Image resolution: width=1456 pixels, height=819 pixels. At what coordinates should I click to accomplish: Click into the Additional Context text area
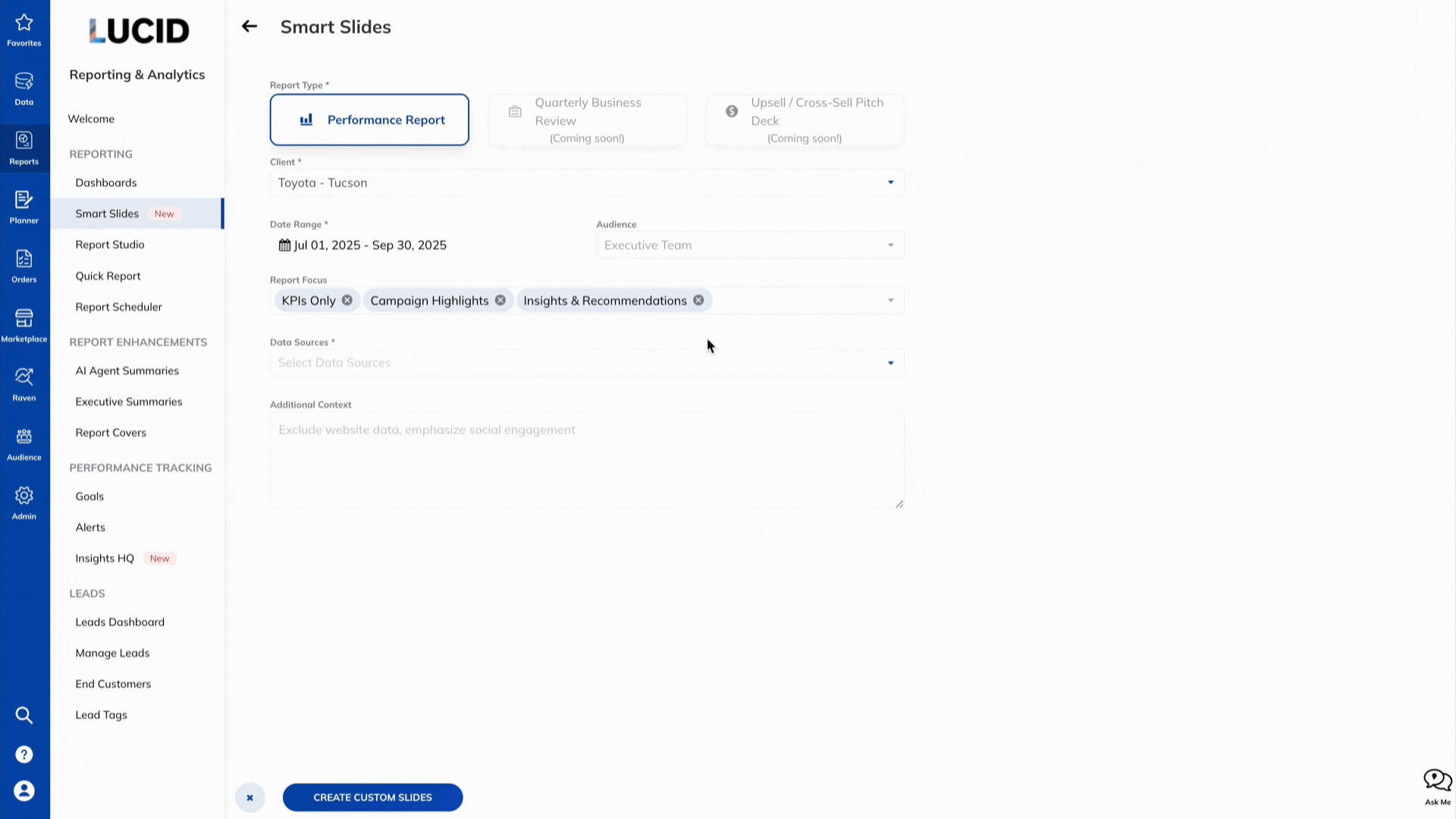[x=586, y=460]
